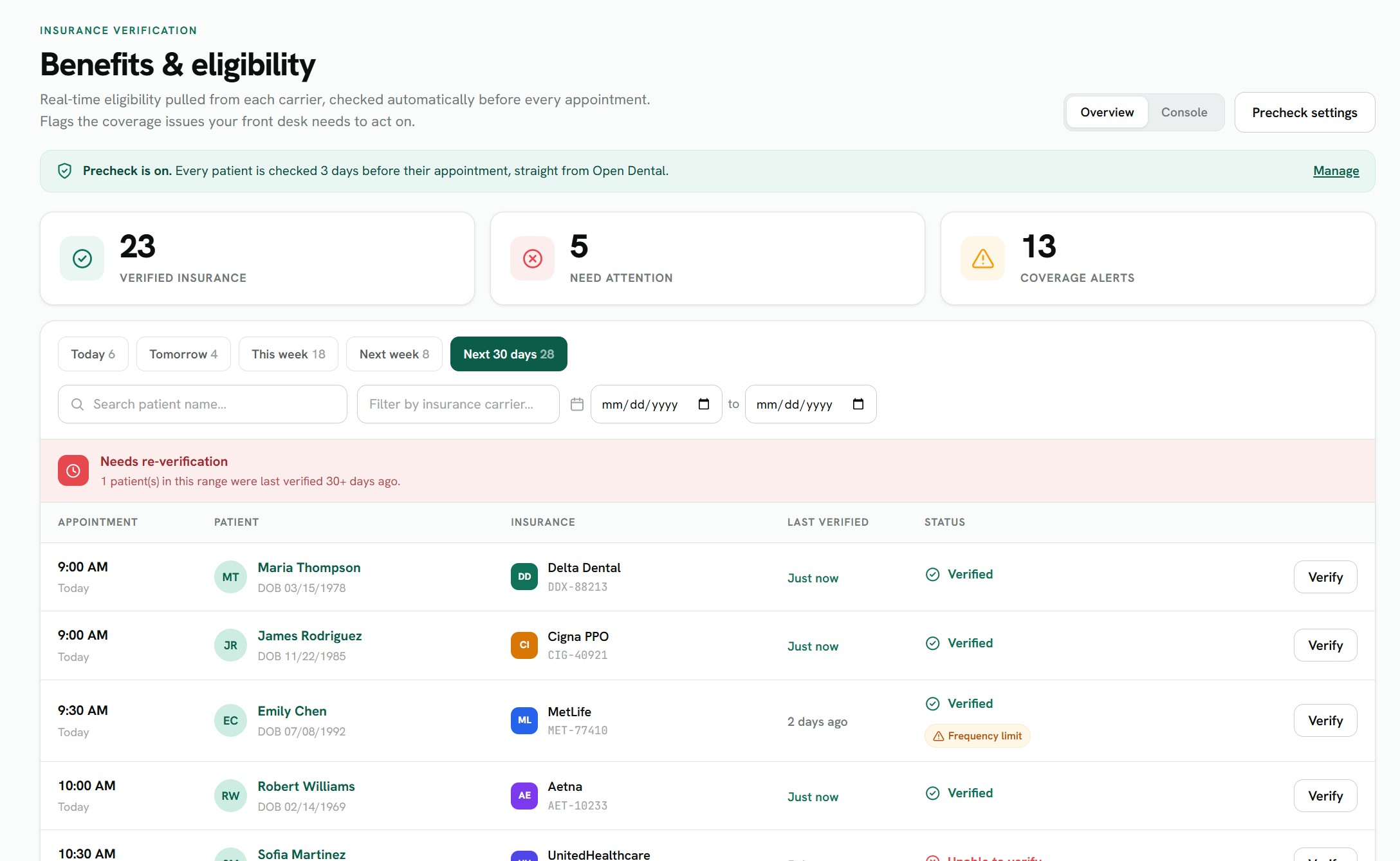Image resolution: width=1400 pixels, height=861 pixels.
Task: Select the Next week 8 filter tab
Action: point(394,354)
